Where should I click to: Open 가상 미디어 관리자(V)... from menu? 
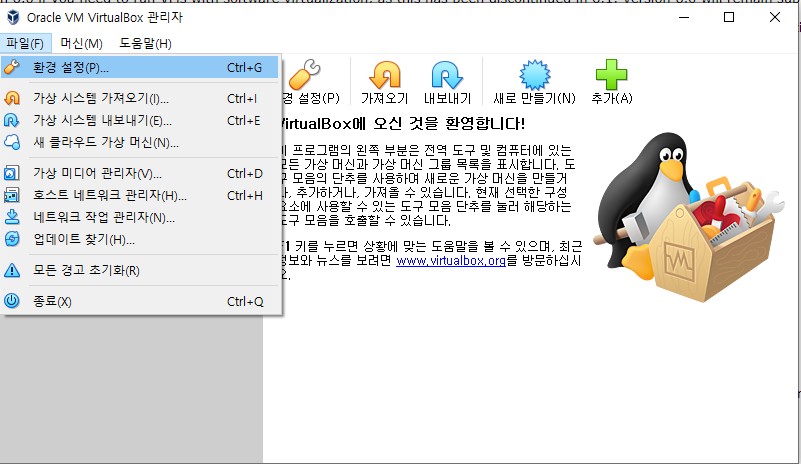pyautogui.click(x=139, y=173)
